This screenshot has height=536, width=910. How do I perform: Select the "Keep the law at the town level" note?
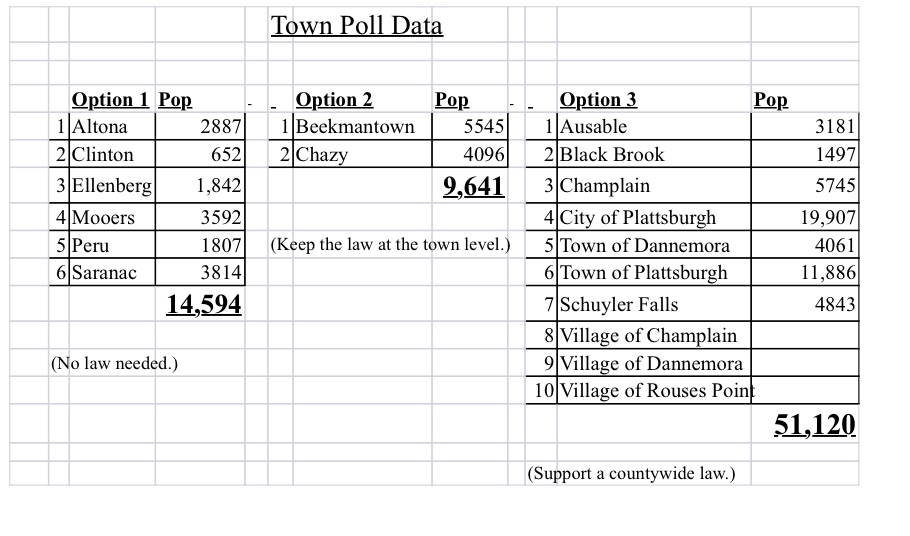(390, 245)
